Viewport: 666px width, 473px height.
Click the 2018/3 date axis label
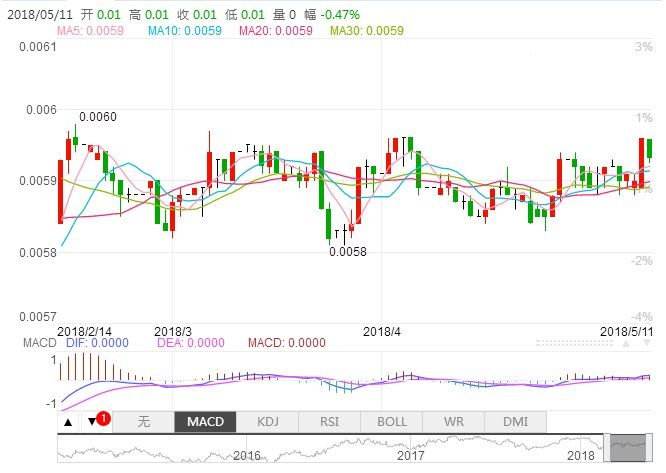tap(173, 332)
